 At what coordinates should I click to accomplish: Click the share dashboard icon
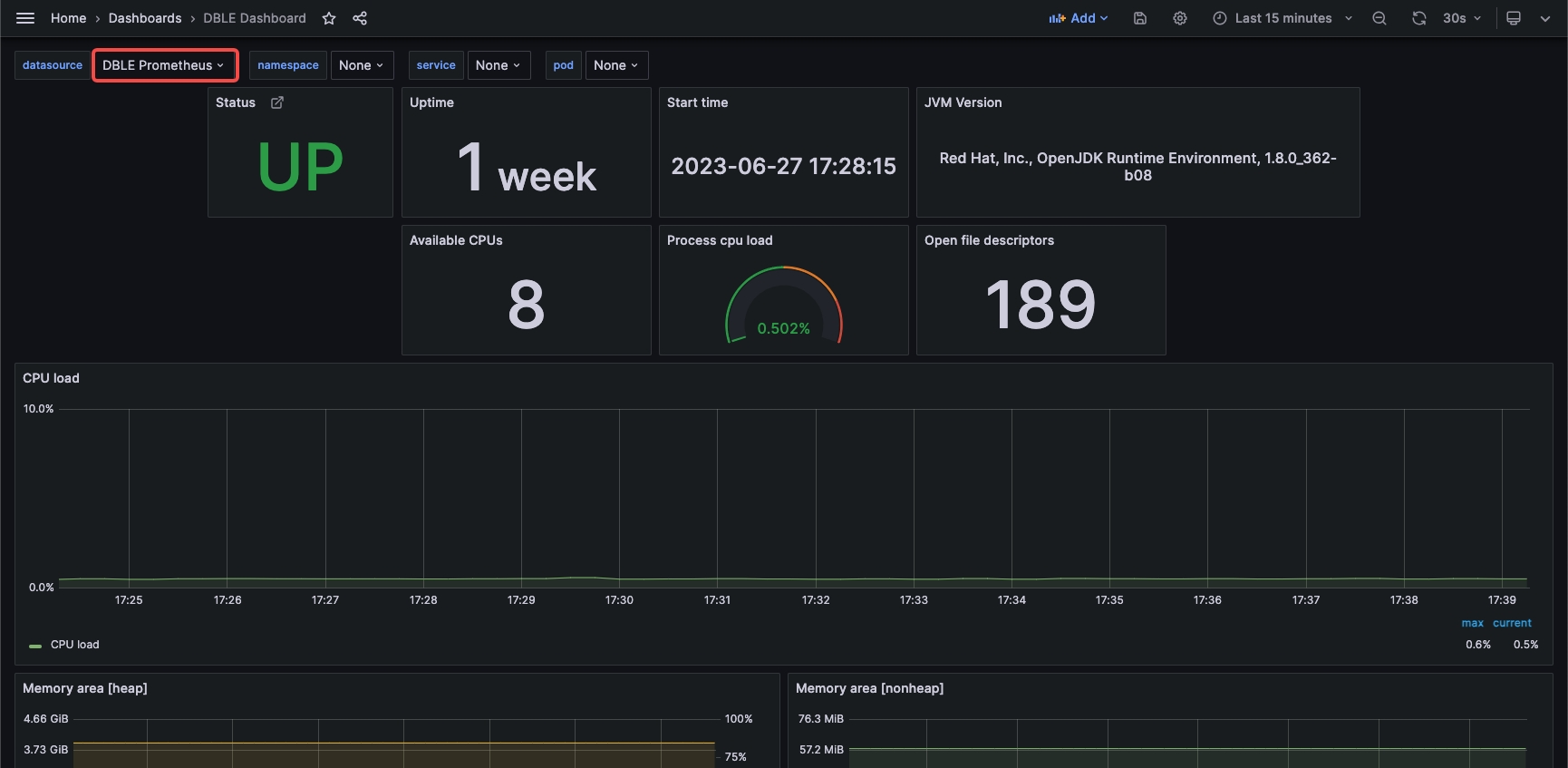pos(360,18)
